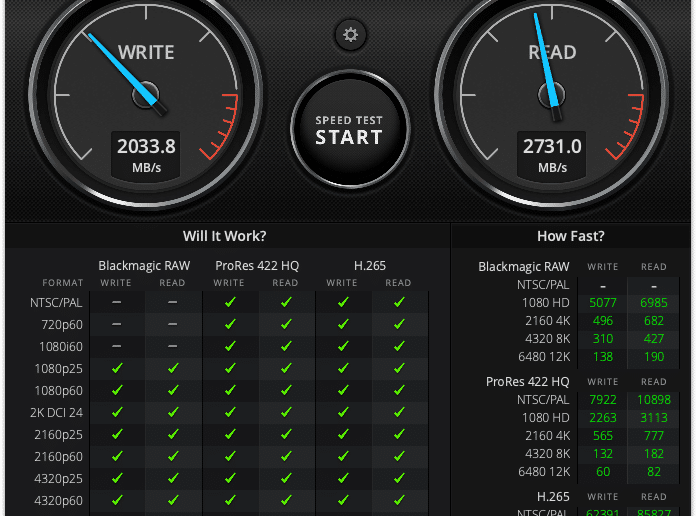Image resolution: width=696 pixels, height=516 pixels.
Task: Click Blackmagic RAW read checkmark for 1080p60
Action: pos(173,390)
